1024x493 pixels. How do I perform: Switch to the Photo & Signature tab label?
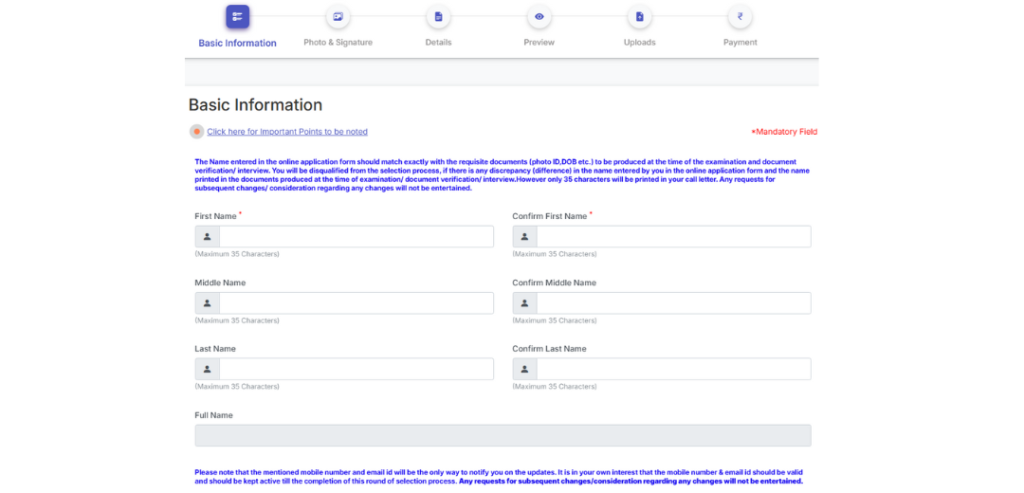(338, 43)
